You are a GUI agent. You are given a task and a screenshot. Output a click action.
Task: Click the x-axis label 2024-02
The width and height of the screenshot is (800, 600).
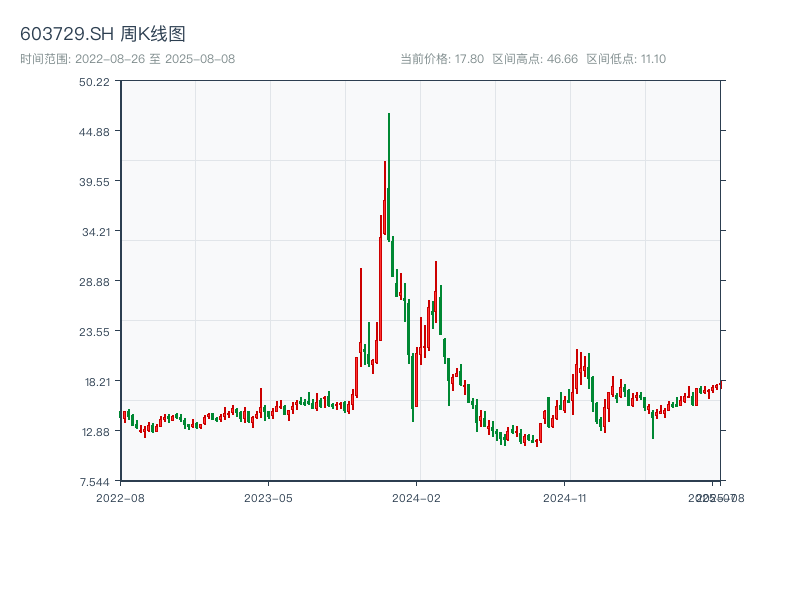[x=416, y=498]
